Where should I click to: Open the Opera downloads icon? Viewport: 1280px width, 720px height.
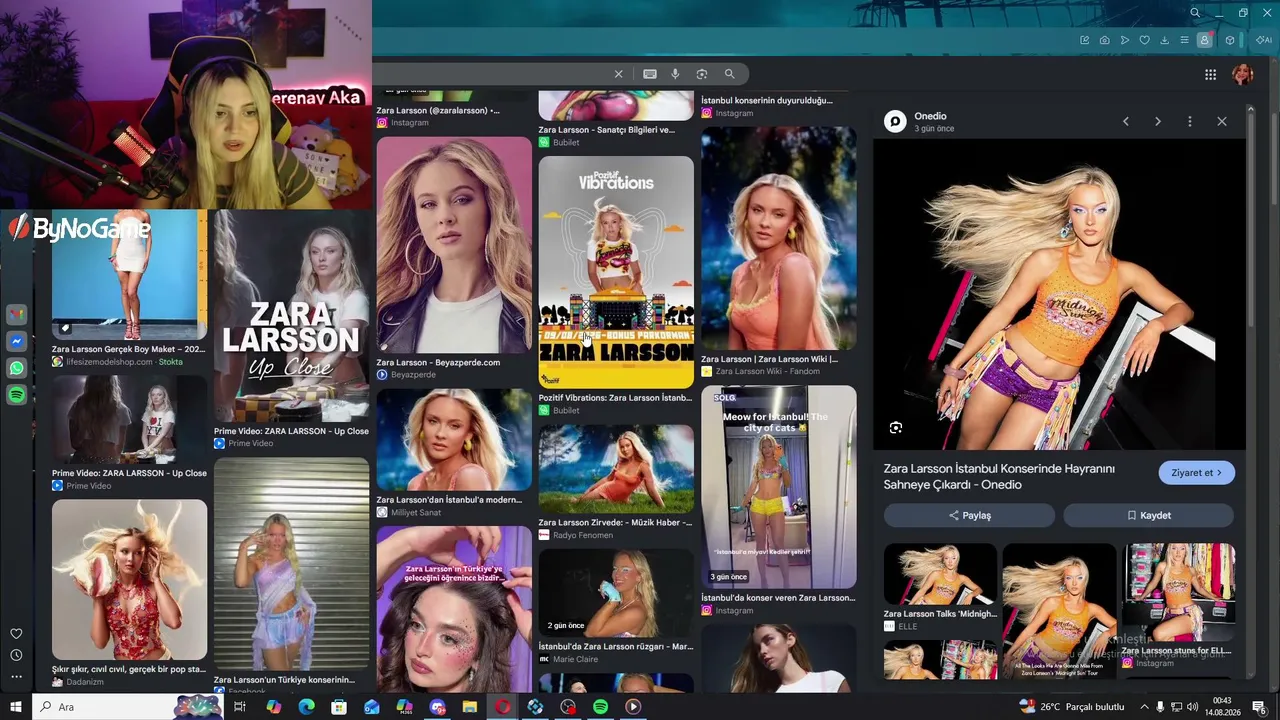tap(1164, 40)
